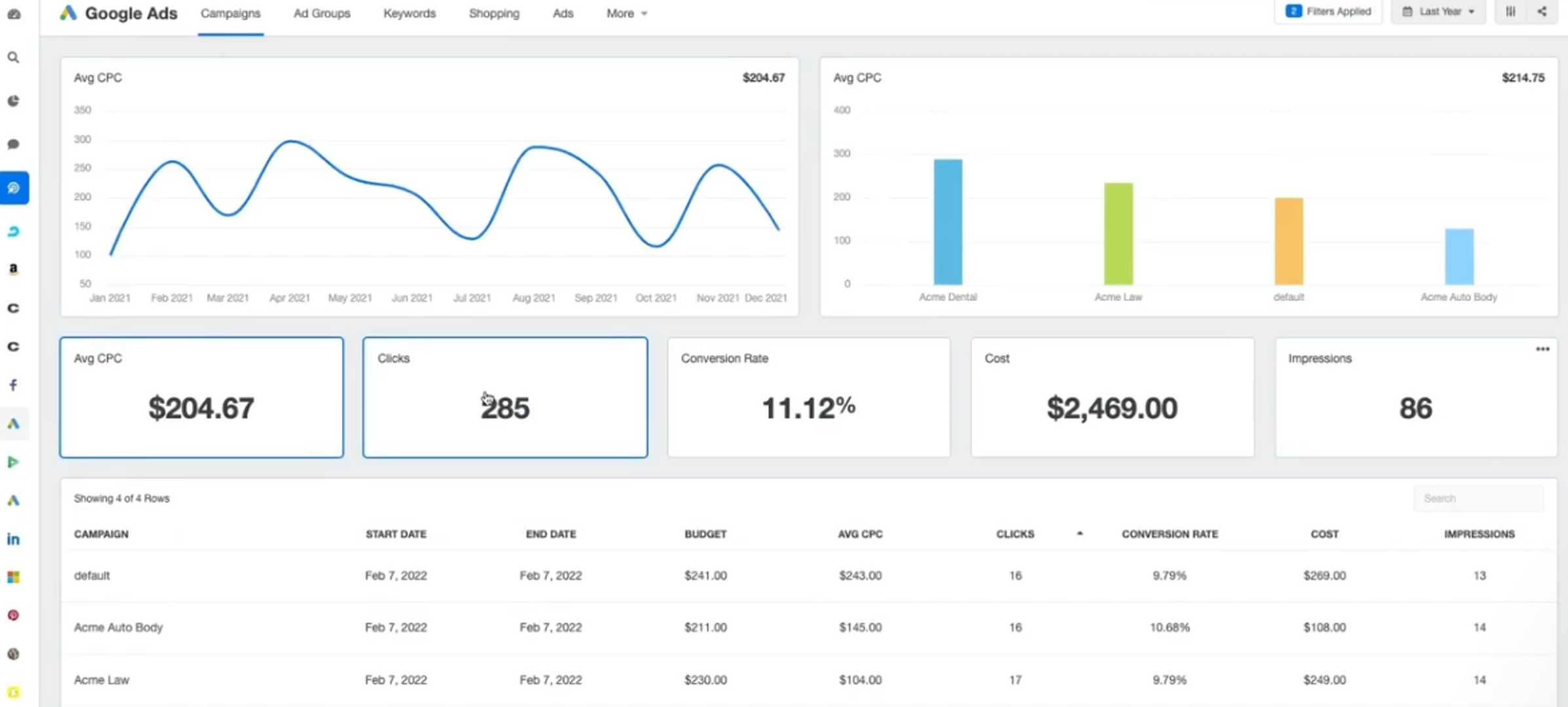Open the Amazon integration sidebar icon
Image resolution: width=1568 pixels, height=707 pixels.
(13, 269)
